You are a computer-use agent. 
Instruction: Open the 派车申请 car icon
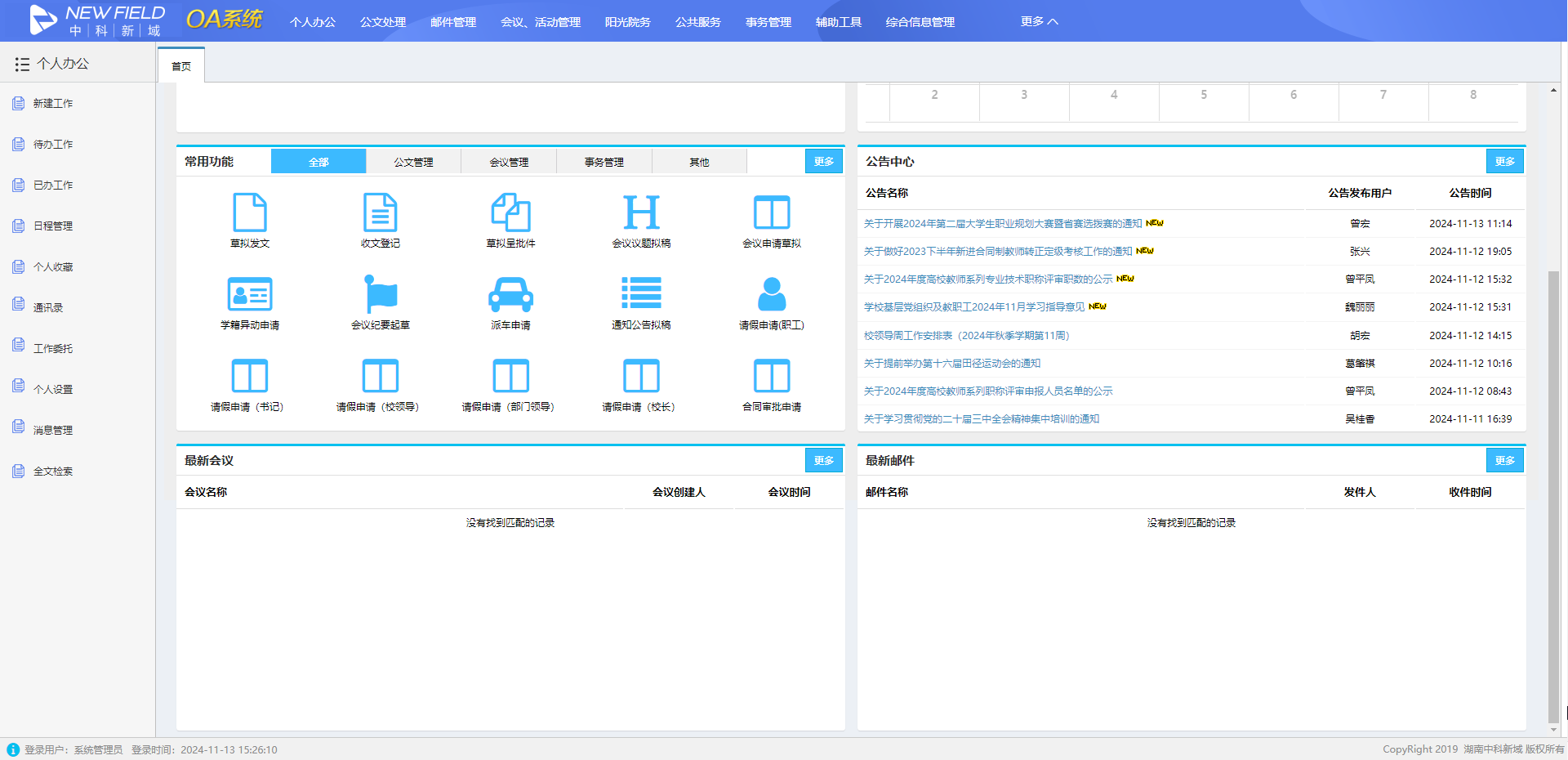point(510,294)
